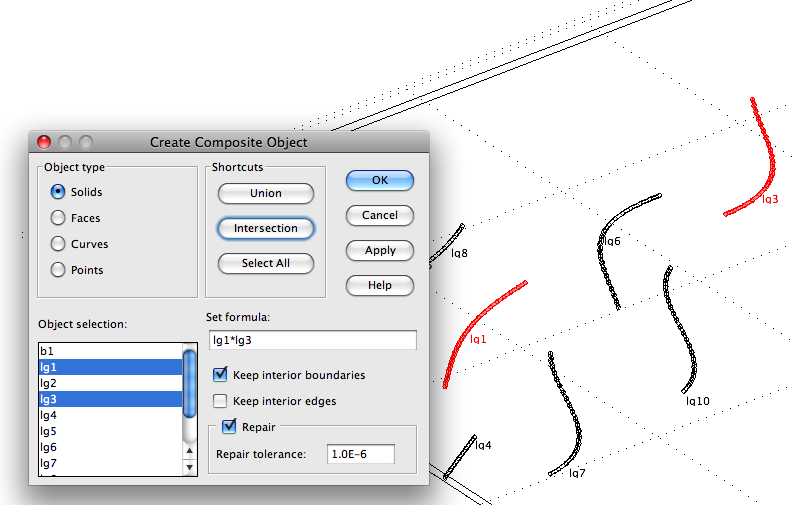Select the Solids radio button
The width and height of the screenshot is (792, 505).
click(58, 192)
